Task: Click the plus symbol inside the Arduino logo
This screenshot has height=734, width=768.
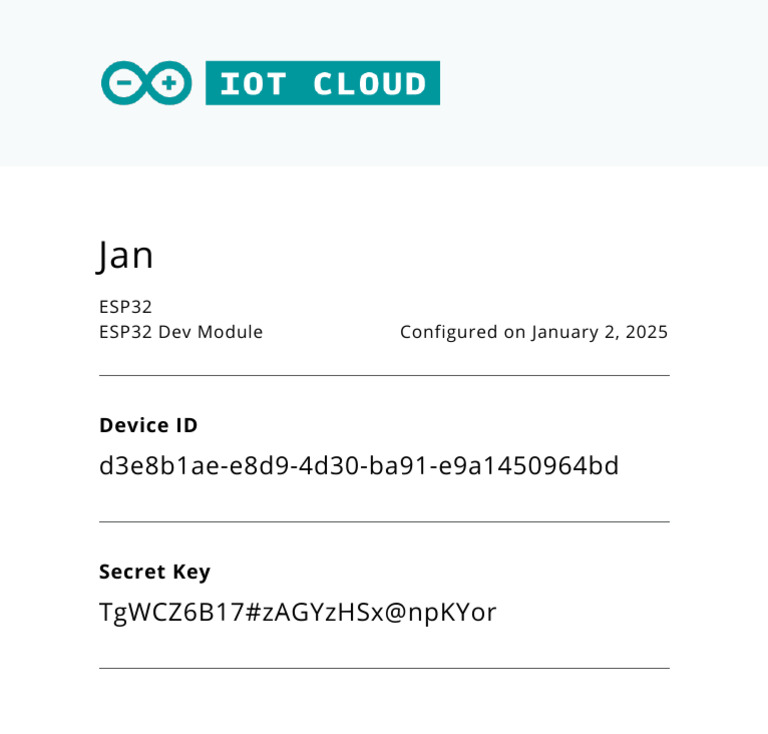Action: [x=169, y=84]
